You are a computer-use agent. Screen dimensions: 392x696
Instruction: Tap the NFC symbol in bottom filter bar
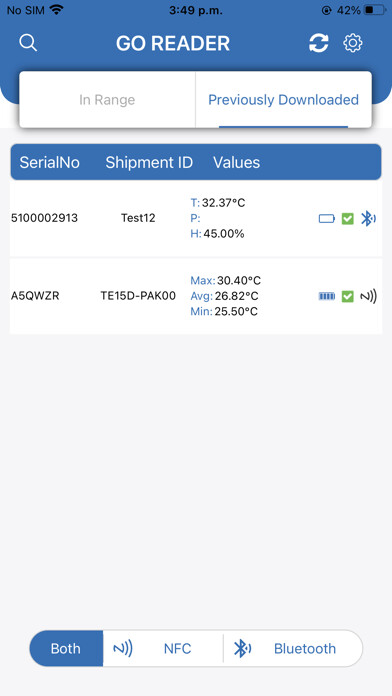[123, 649]
